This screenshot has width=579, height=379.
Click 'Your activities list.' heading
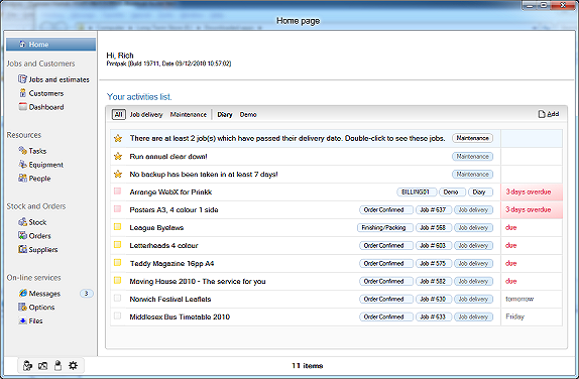139,97
